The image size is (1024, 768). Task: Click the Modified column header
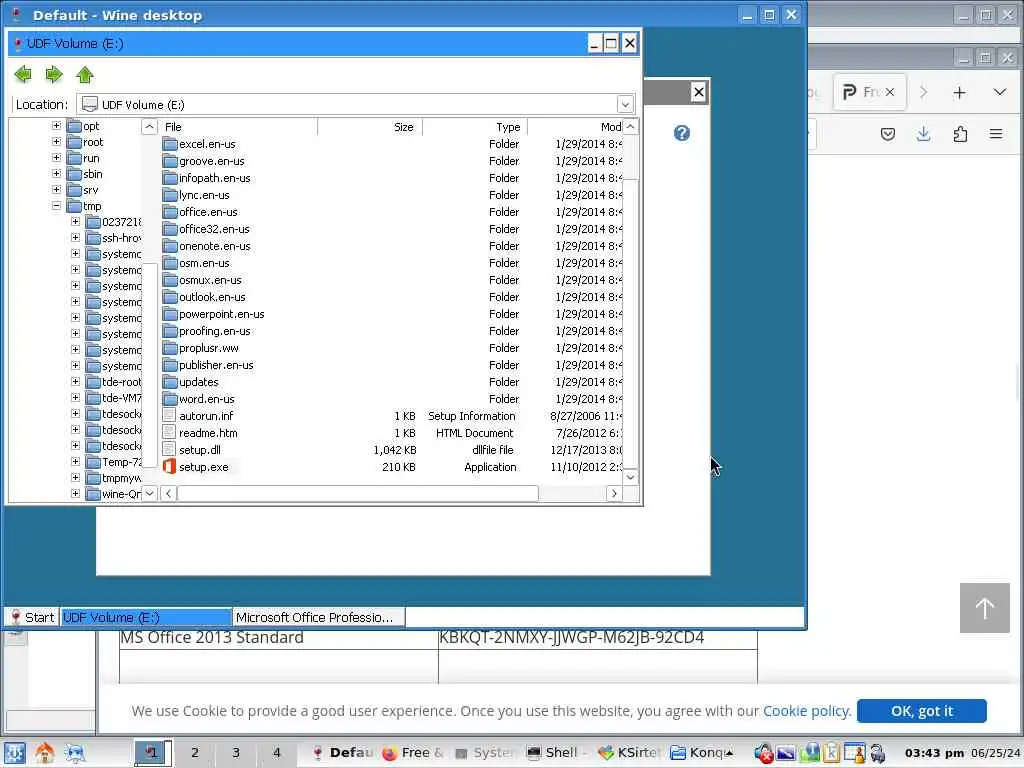pyautogui.click(x=575, y=127)
